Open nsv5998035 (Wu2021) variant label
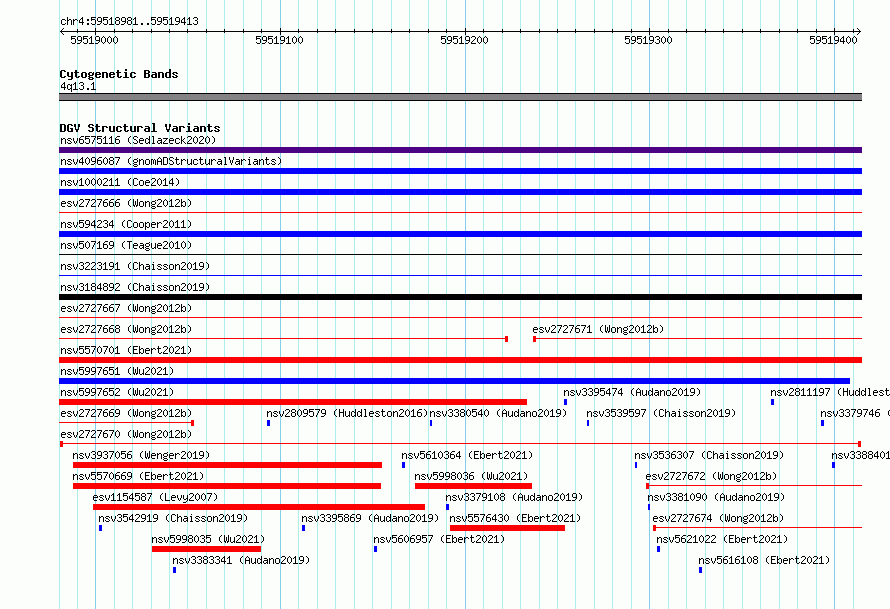 (x=208, y=539)
